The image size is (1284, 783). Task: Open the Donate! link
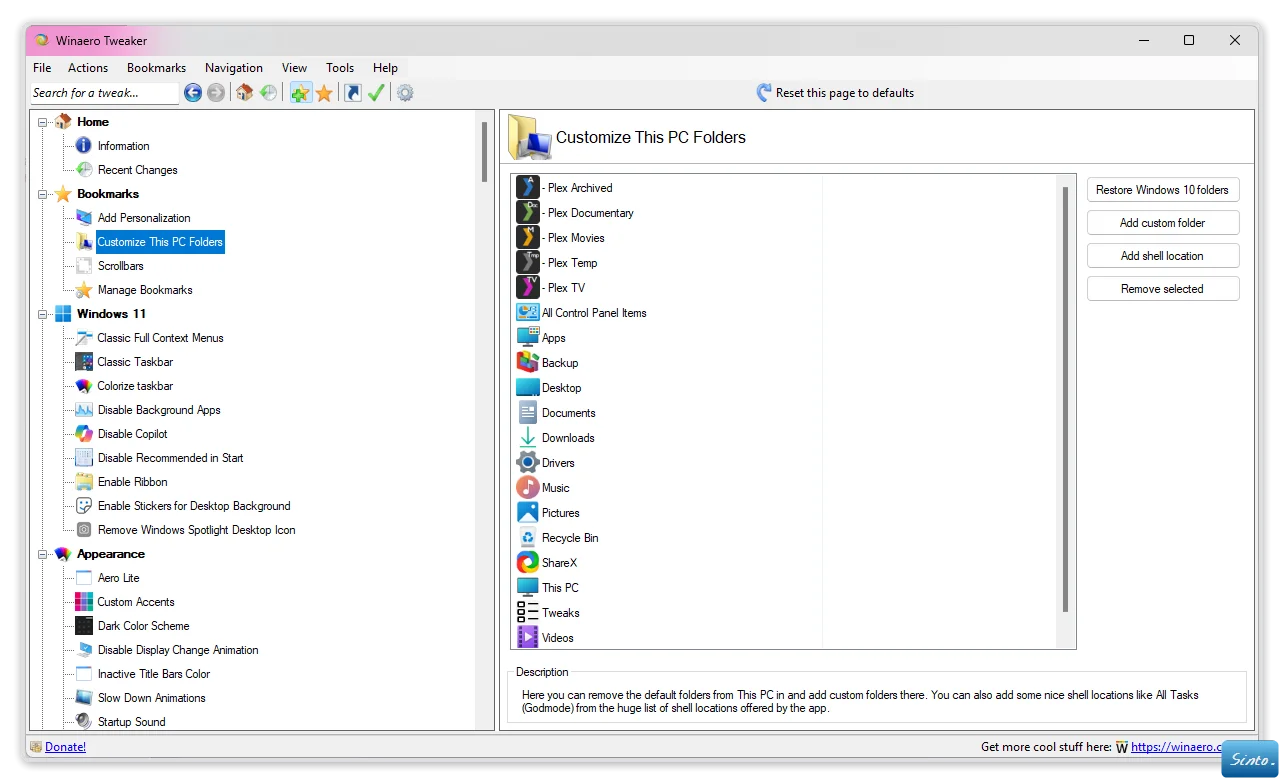pyautogui.click(x=66, y=747)
